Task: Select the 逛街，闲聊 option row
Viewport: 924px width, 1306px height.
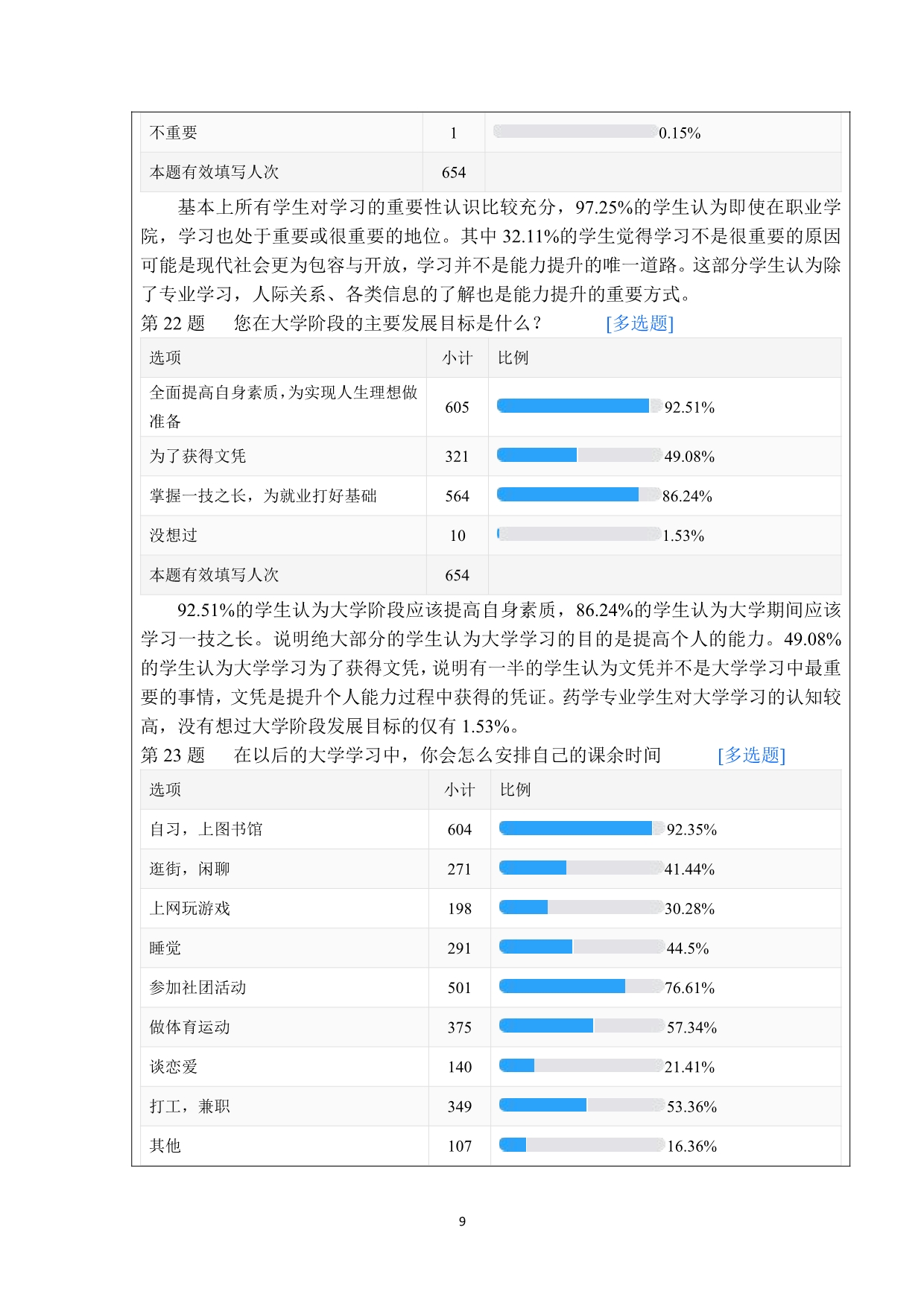Action: point(490,869)
